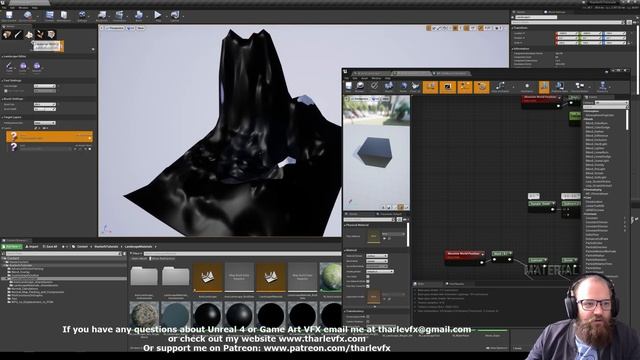This screenshot has width=640, height=360.
Task: Open the Cinematics toolbar menu
Action: click(x=120, y=16)
